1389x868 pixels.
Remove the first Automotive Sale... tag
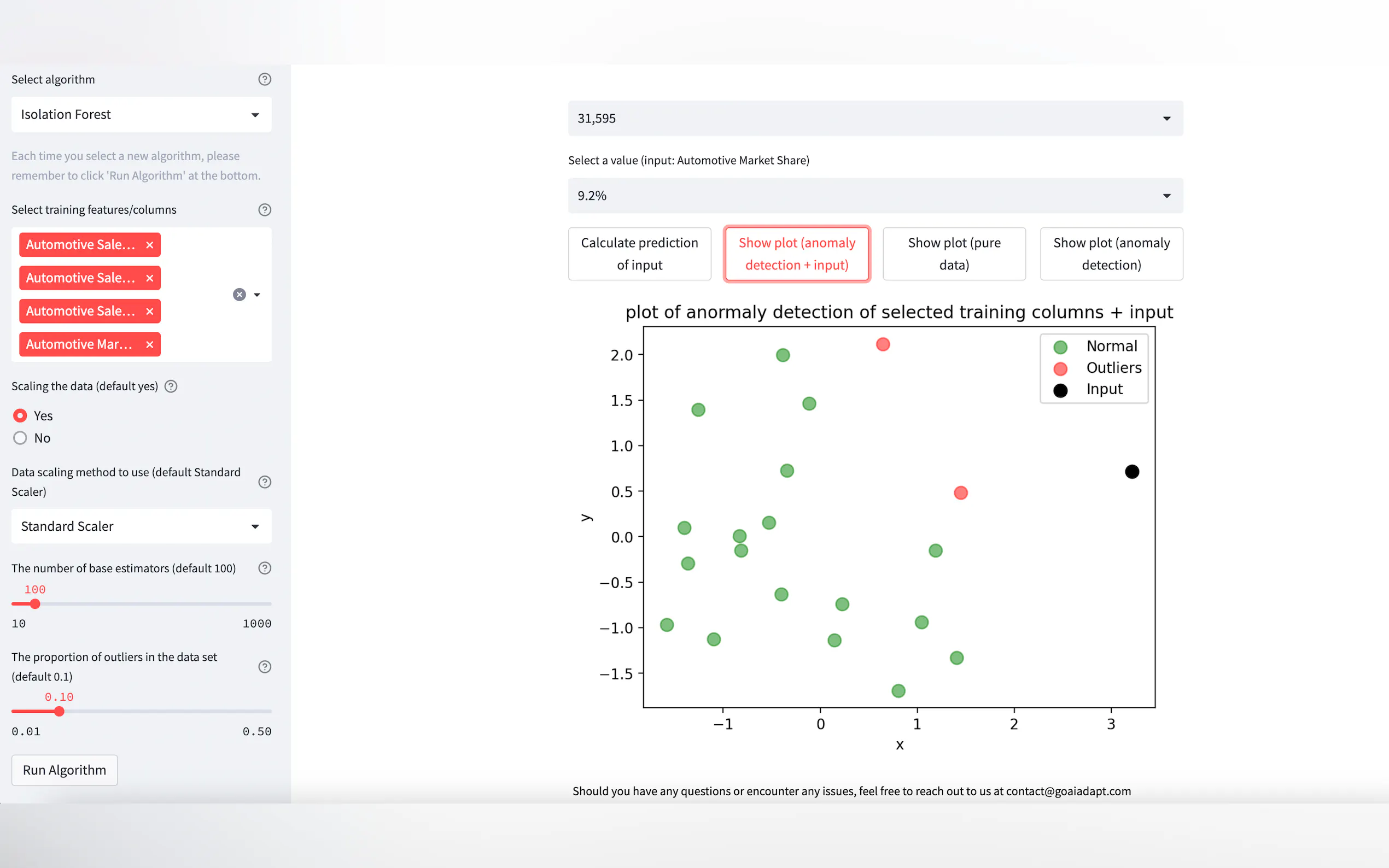click(x=150, y=244)
